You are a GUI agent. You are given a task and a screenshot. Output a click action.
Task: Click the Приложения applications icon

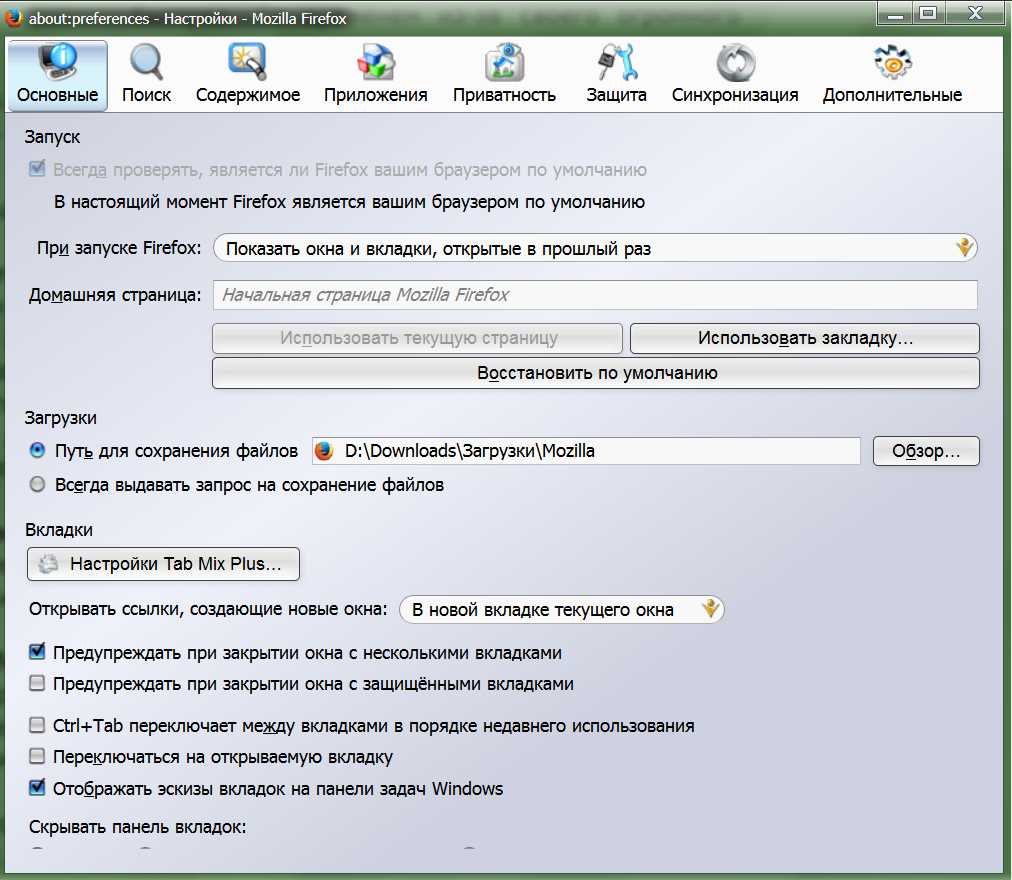tap(375, 63)
